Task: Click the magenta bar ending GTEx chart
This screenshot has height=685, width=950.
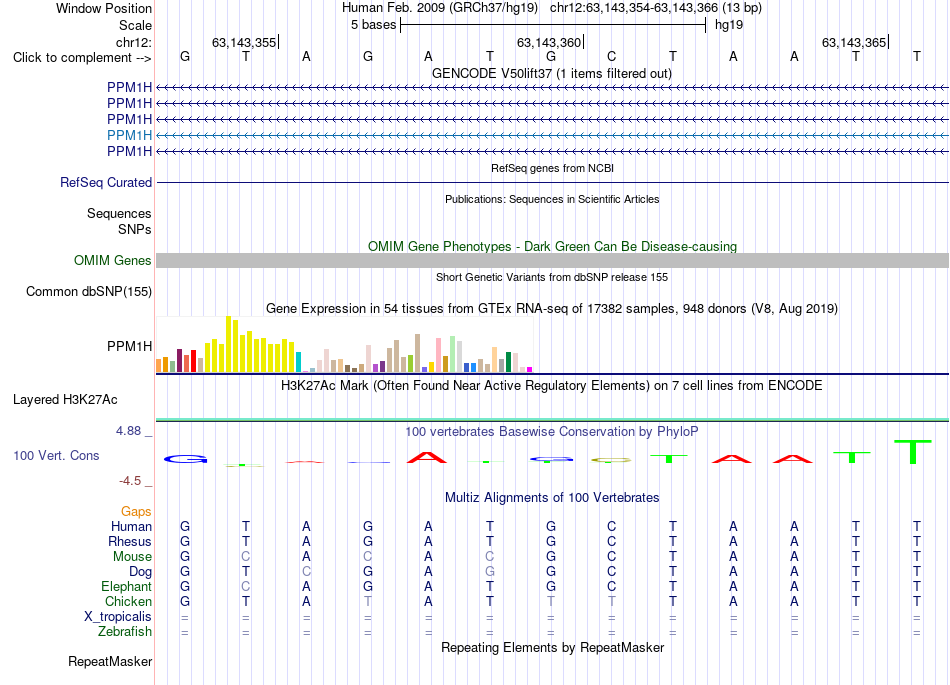Action: click(530, 369)
